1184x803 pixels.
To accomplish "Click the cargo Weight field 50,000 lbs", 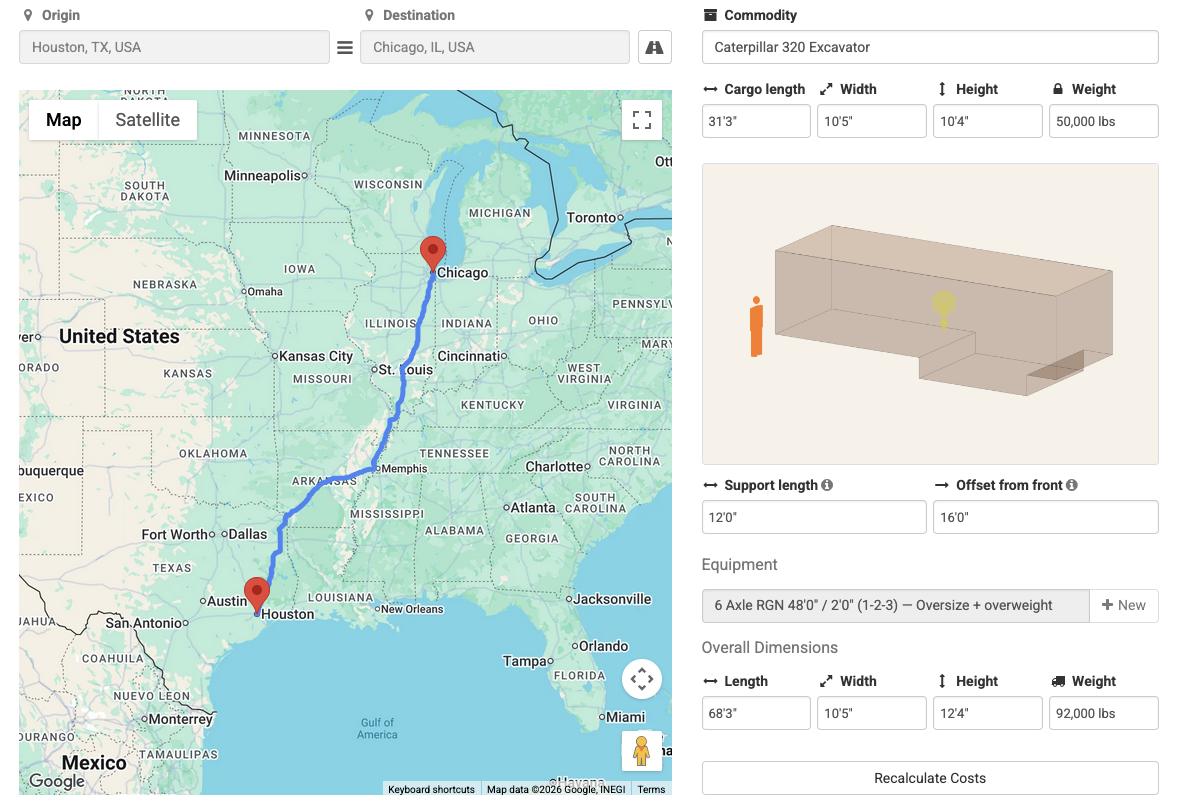I will click(1104, 122).
